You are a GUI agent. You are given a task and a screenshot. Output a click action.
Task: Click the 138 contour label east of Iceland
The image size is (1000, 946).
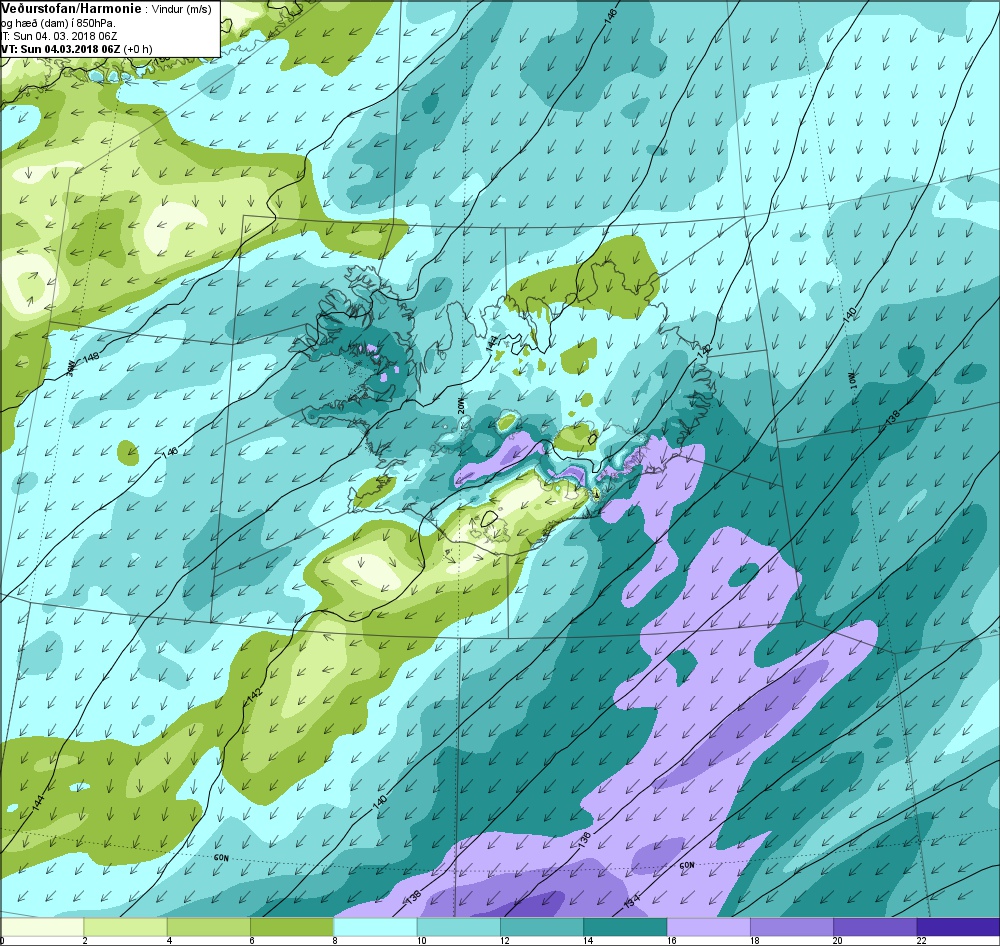(893, 417)
